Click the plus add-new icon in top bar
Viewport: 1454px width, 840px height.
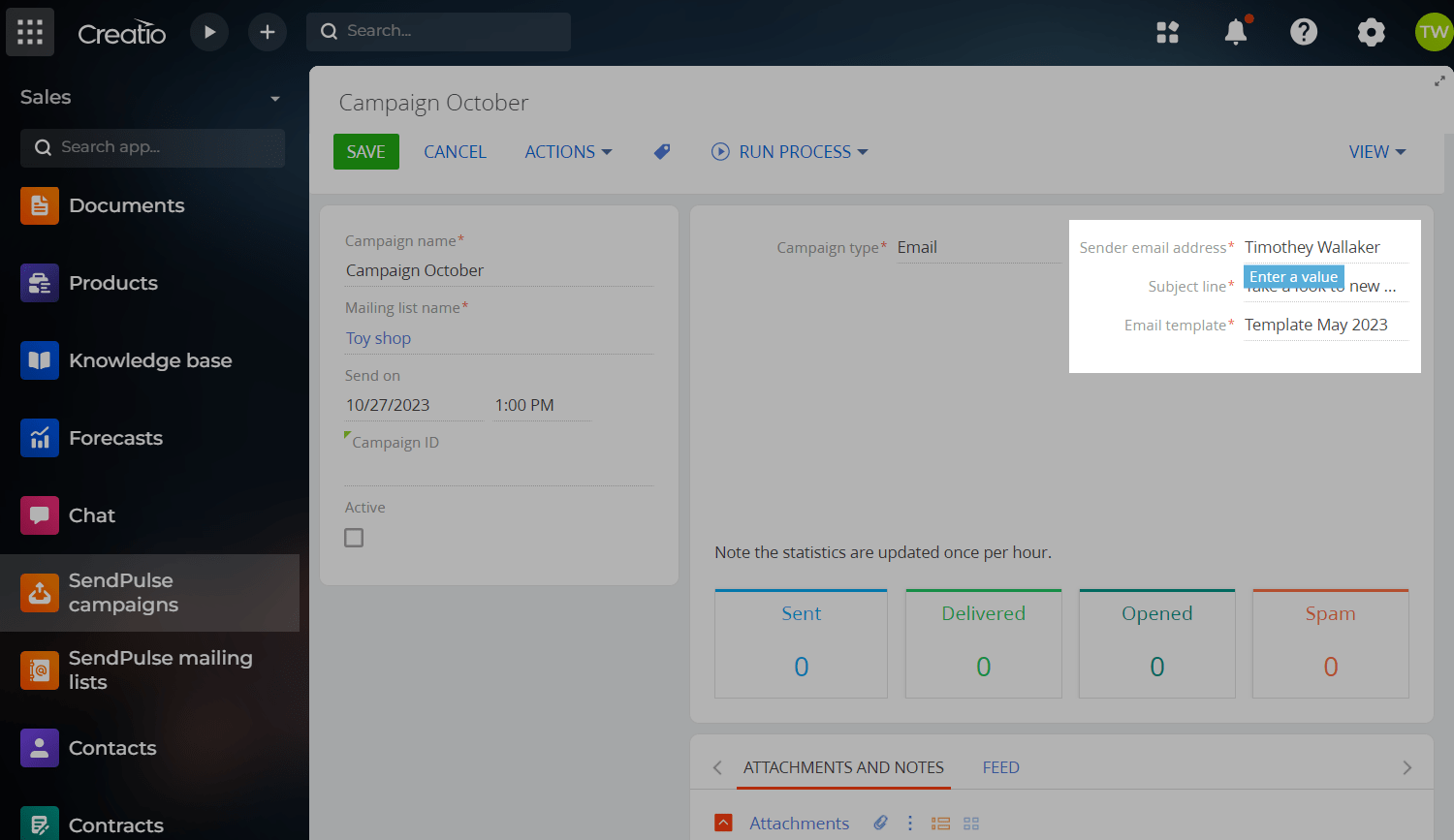click(x=268, y=32)
